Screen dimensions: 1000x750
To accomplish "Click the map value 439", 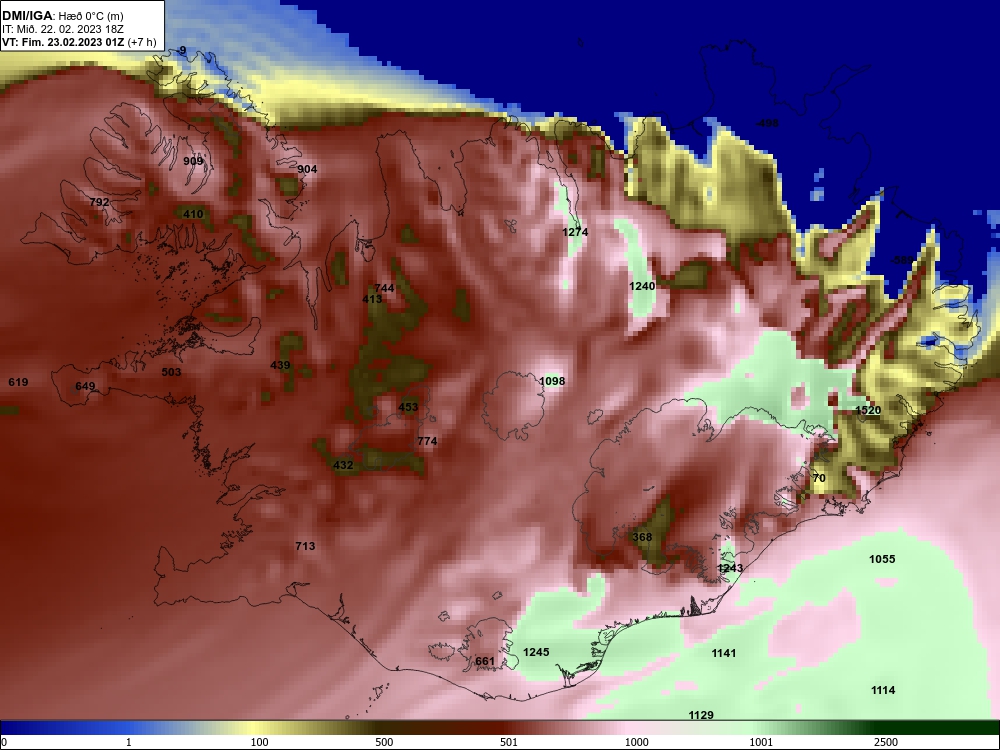I will (x=280, y=365).
